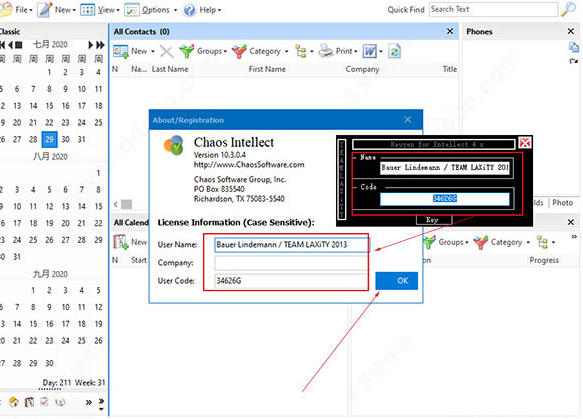Expand the View dropdown arrow
This screenshot has height=419, width=583.
point(117,10)
